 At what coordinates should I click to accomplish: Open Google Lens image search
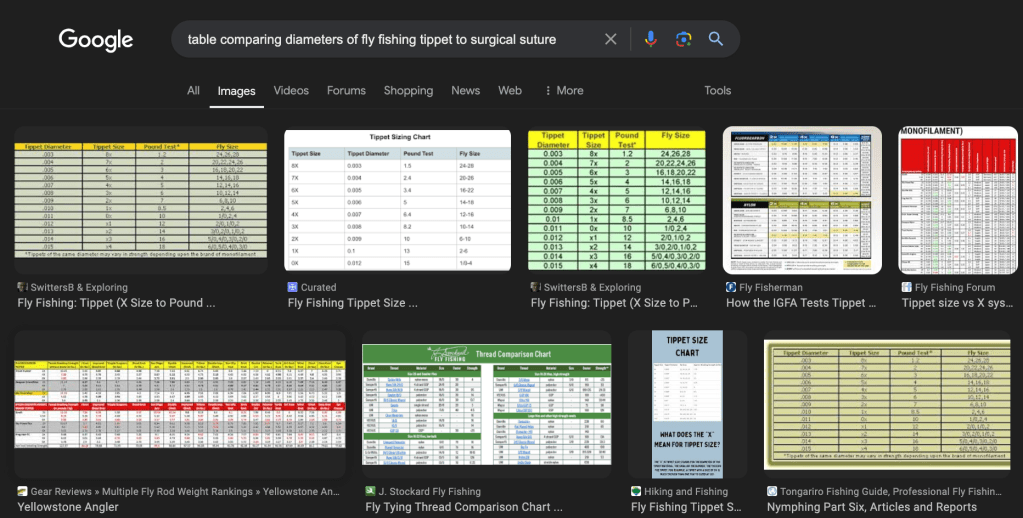[683, 39]
